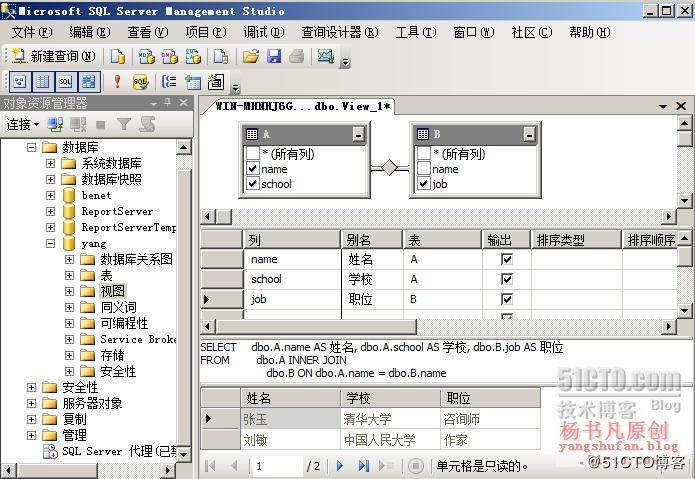695x479 pixels.
Task: Uncheck the job column in table B
Action: [x=424, y=183]
